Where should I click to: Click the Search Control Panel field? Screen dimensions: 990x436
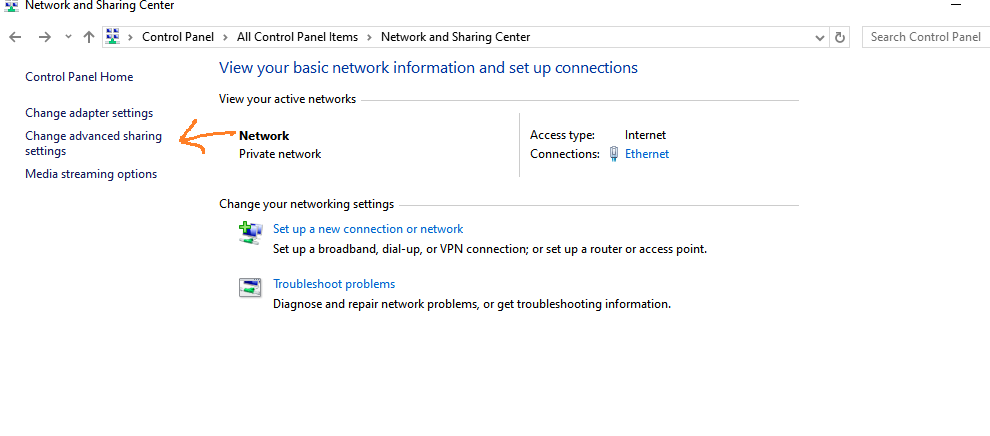[x=926, y=37]
